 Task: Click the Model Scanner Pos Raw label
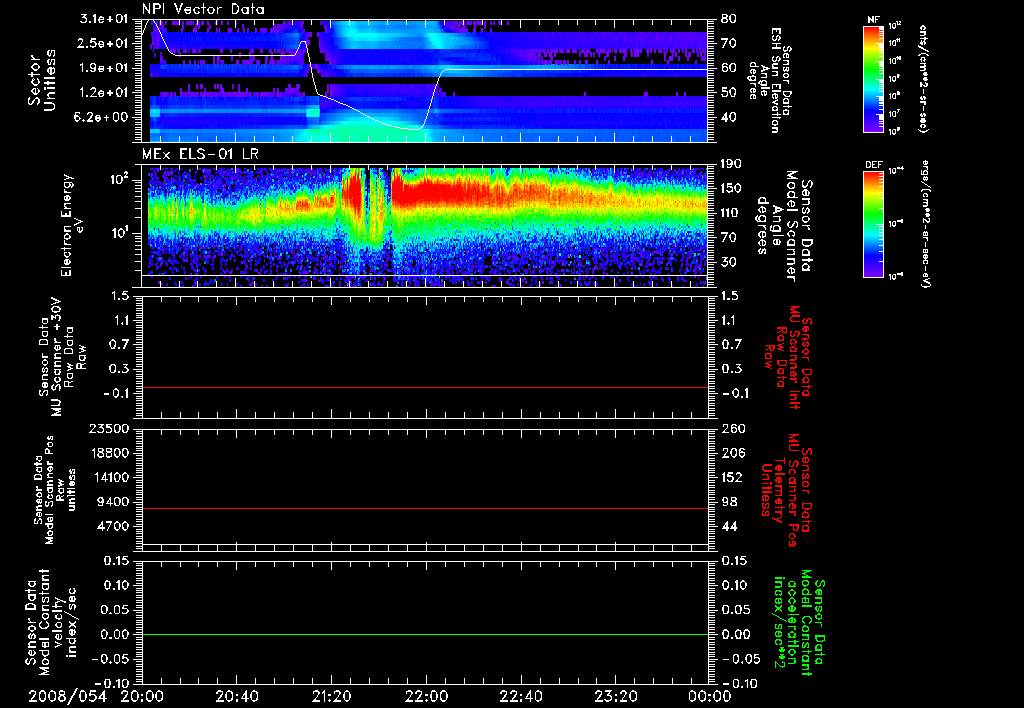55,489
